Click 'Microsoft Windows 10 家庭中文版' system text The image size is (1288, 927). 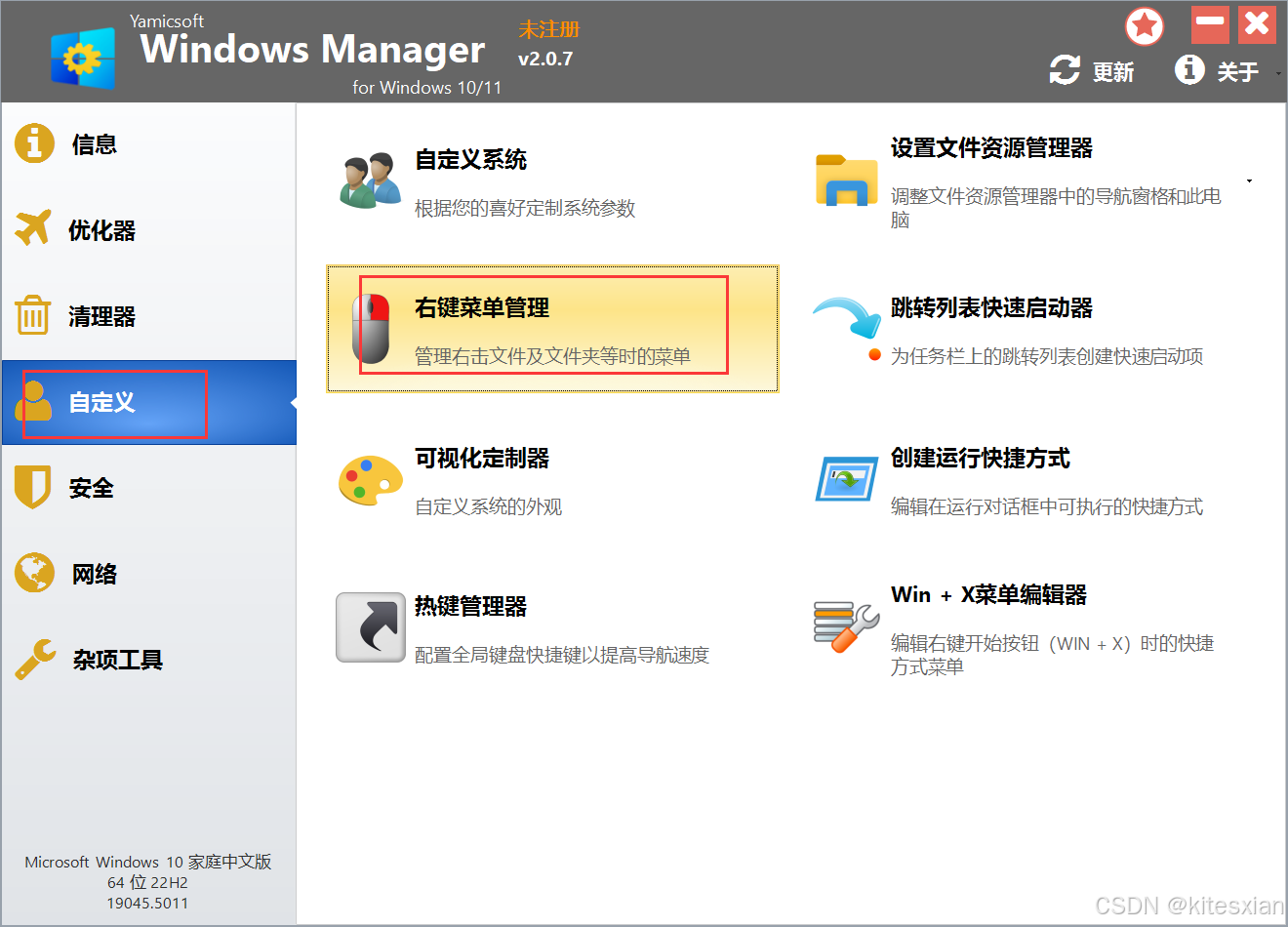(x=148, y=862)
